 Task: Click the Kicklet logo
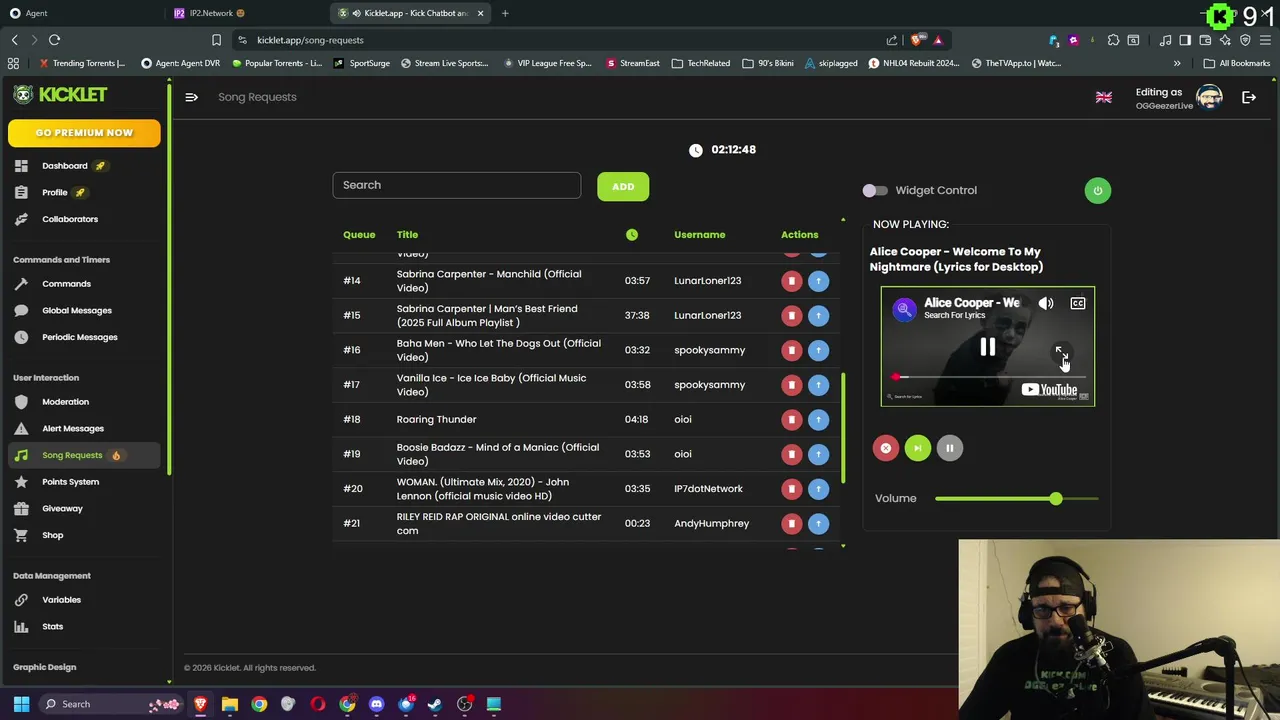[x=60, y=95]
